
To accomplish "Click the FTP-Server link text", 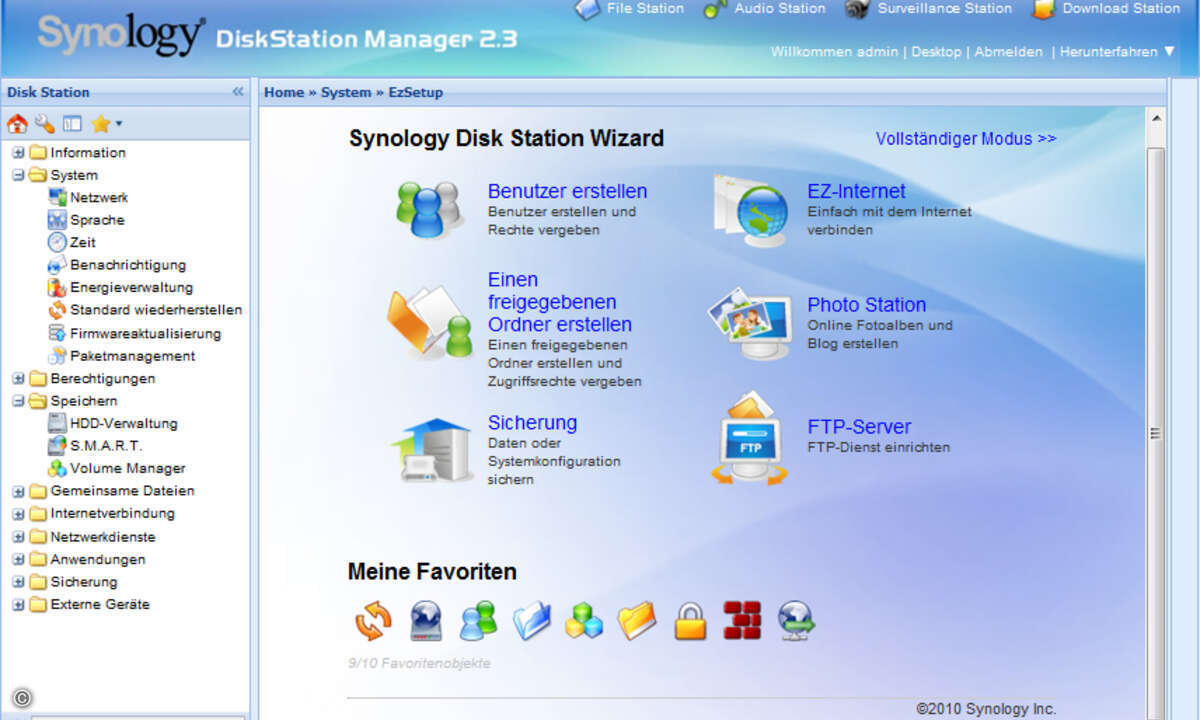I will pos(859,427).
